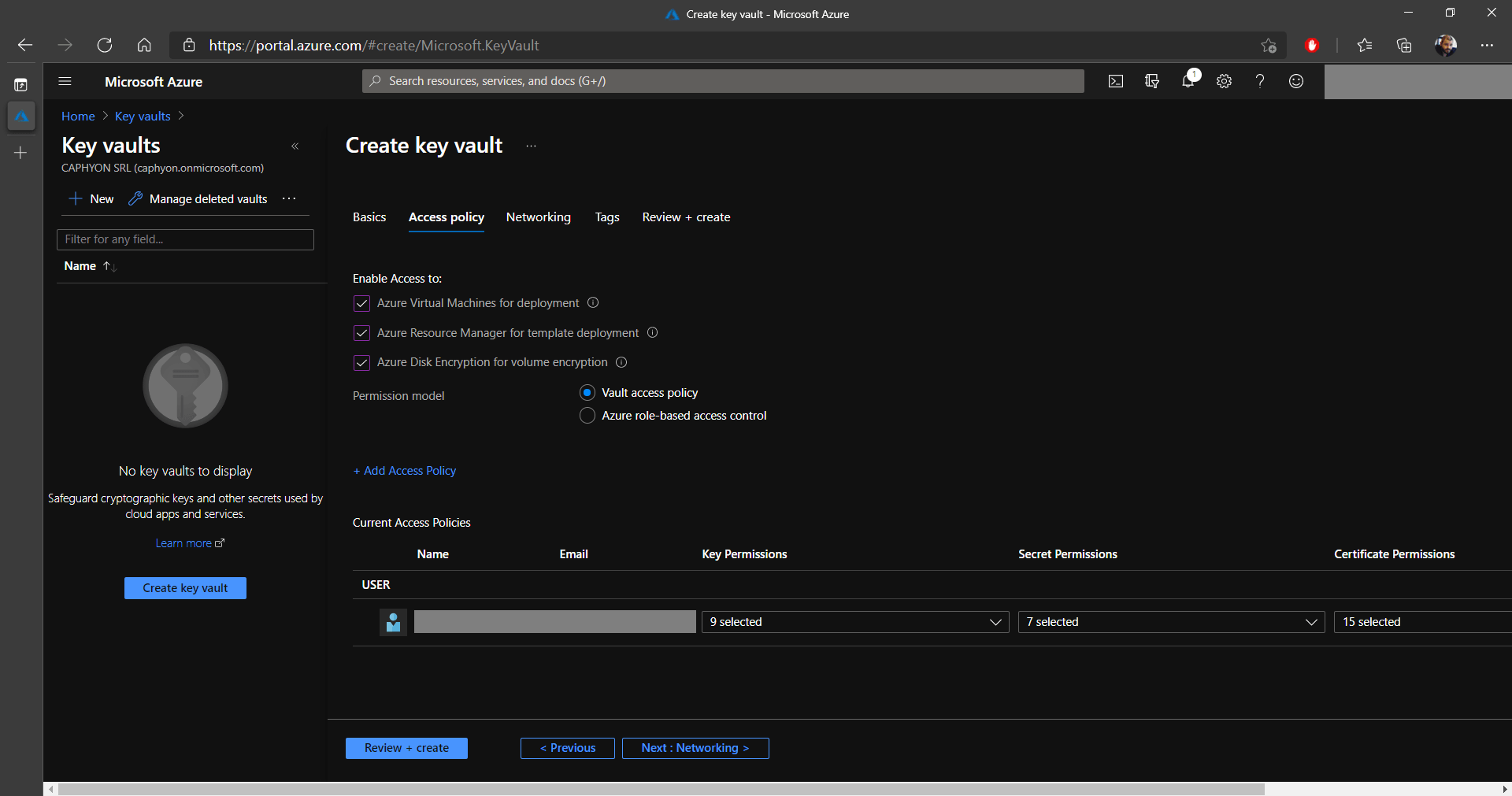Open the vertical tabs sidebar icon
This screenshot has width=1512, height=796.
click(21, 84)
